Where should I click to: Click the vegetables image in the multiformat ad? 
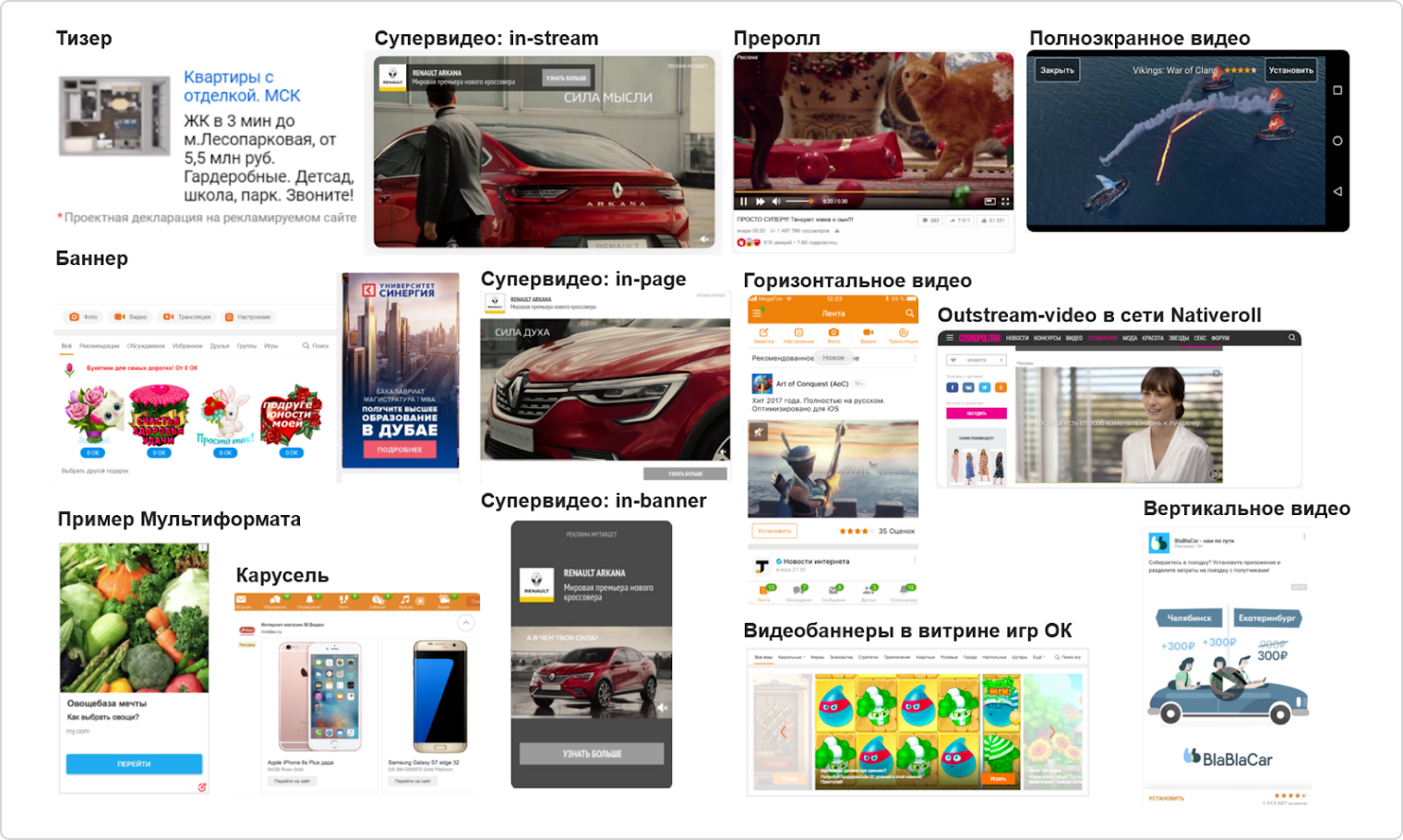point(134,618)
